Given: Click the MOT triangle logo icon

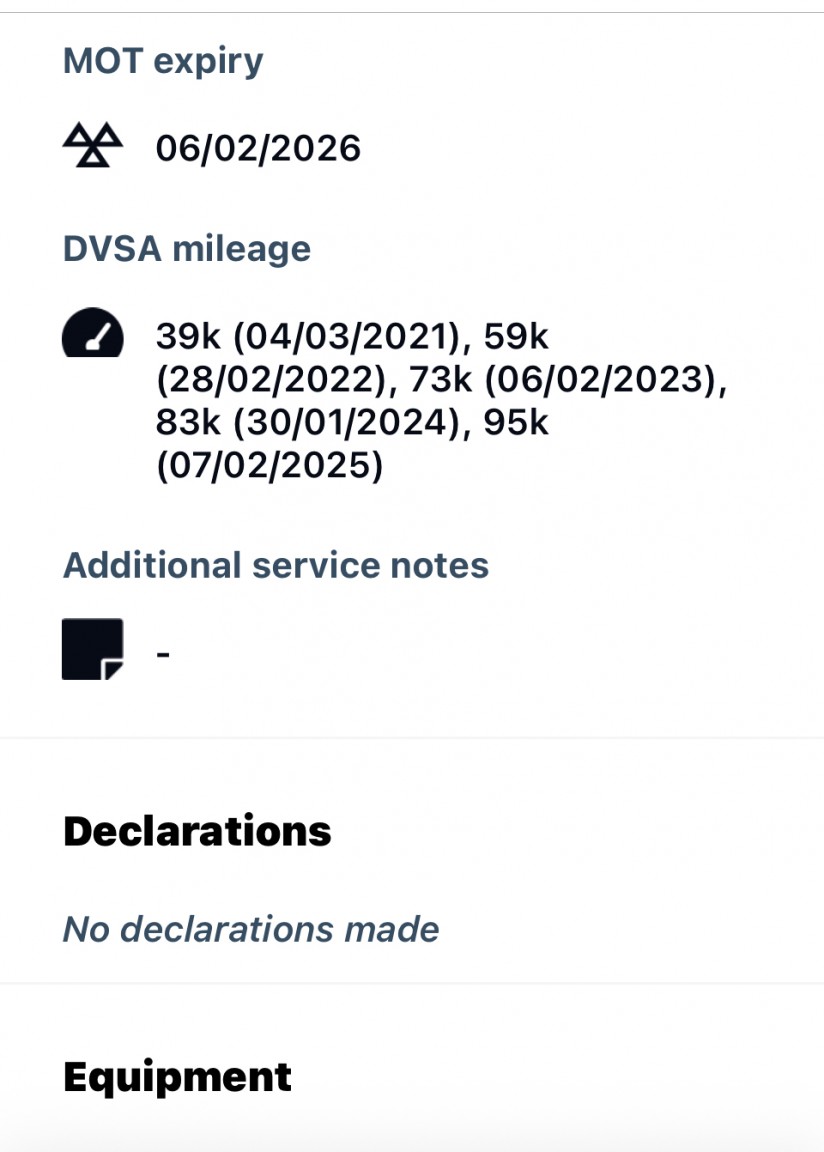Looking at the screenshot, I should pyautogui.click(x=92, y=148).
